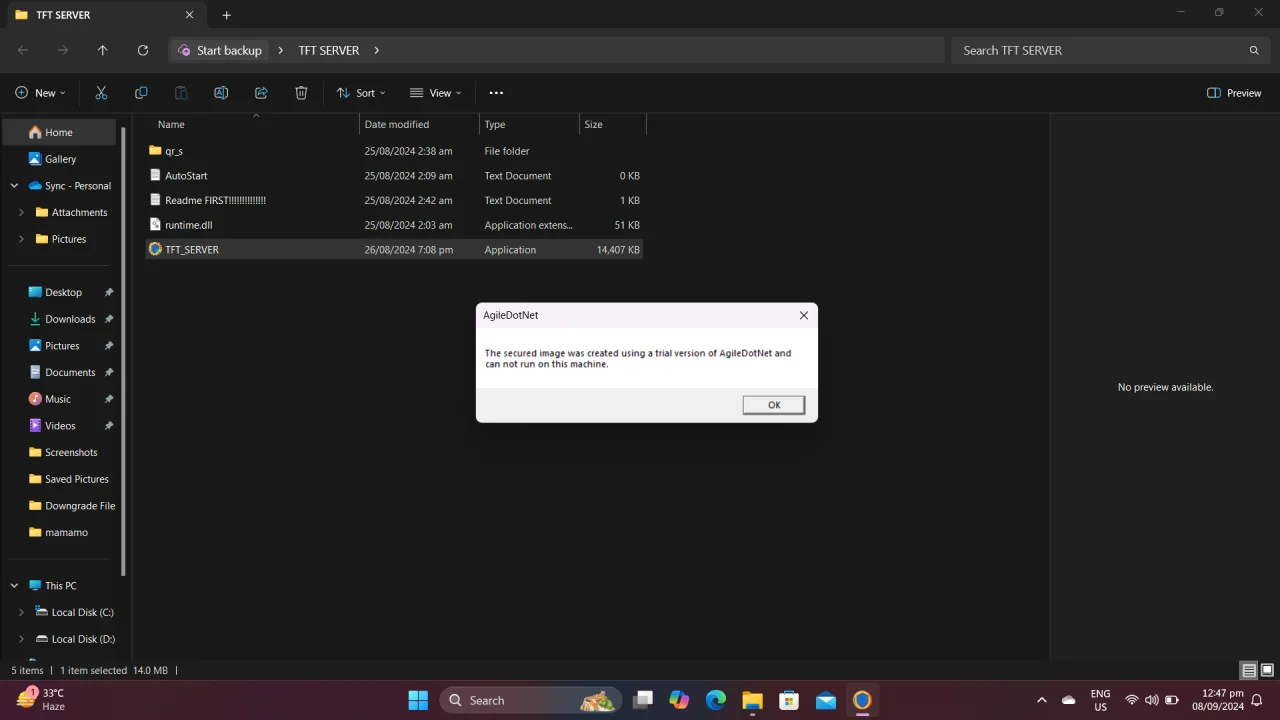1280x720 pixels.
Task: Toggle the Preview pane button
Action: [x=1234, y=93]
